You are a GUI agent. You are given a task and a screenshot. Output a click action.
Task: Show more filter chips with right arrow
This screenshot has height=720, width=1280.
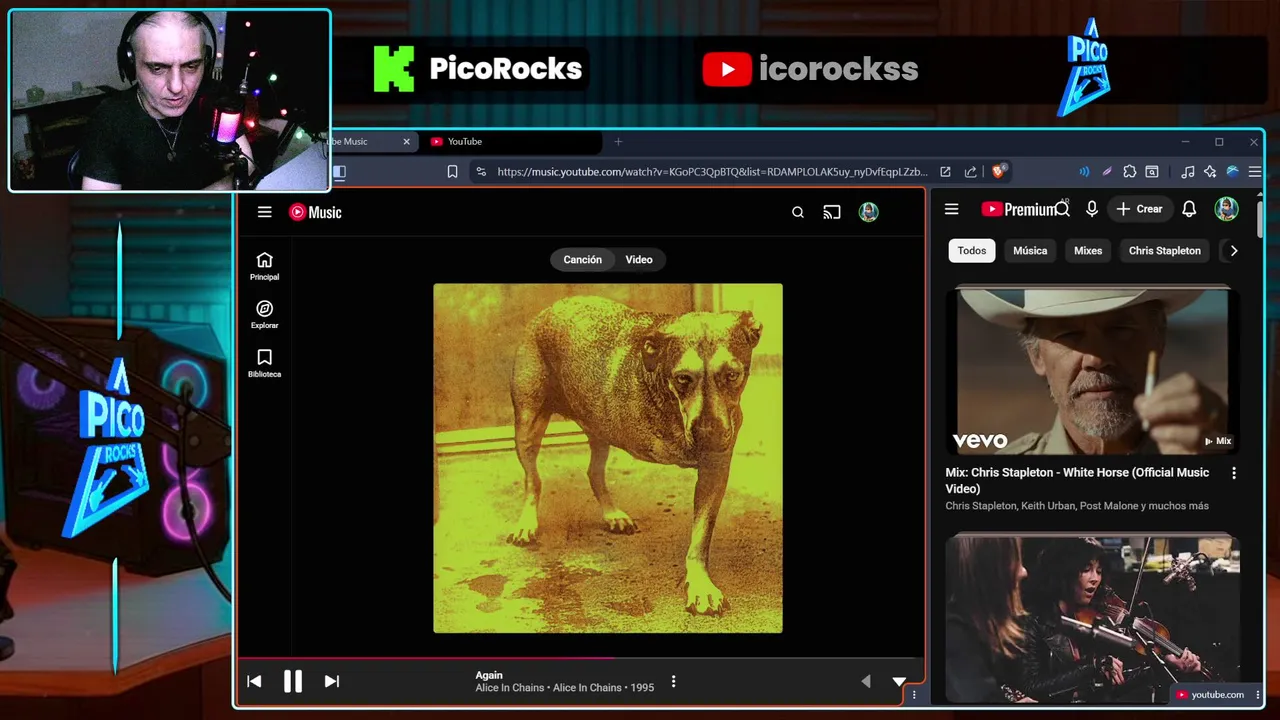pyautogui.click(x=1234, y=251)
